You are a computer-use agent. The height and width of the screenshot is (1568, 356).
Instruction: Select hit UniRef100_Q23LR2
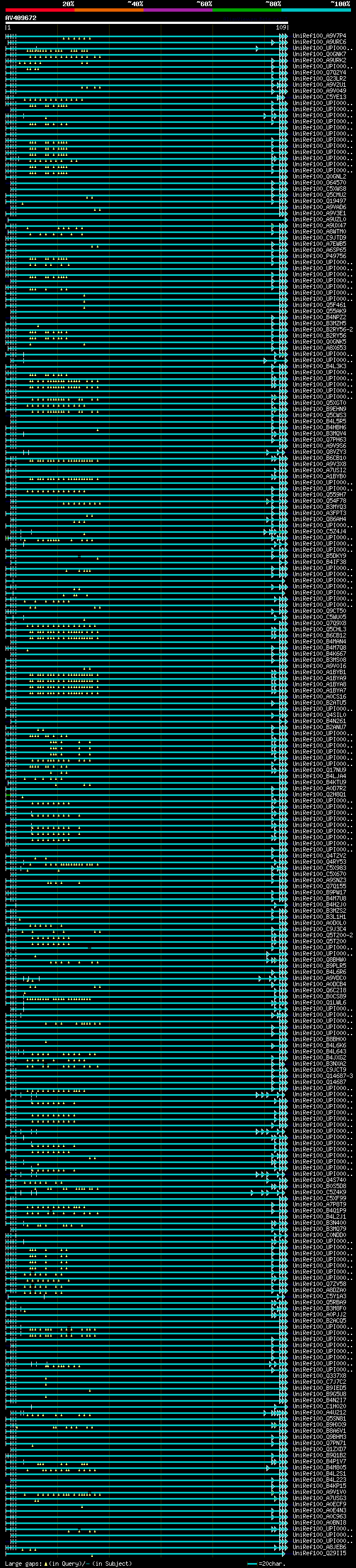tap(319, 78)
